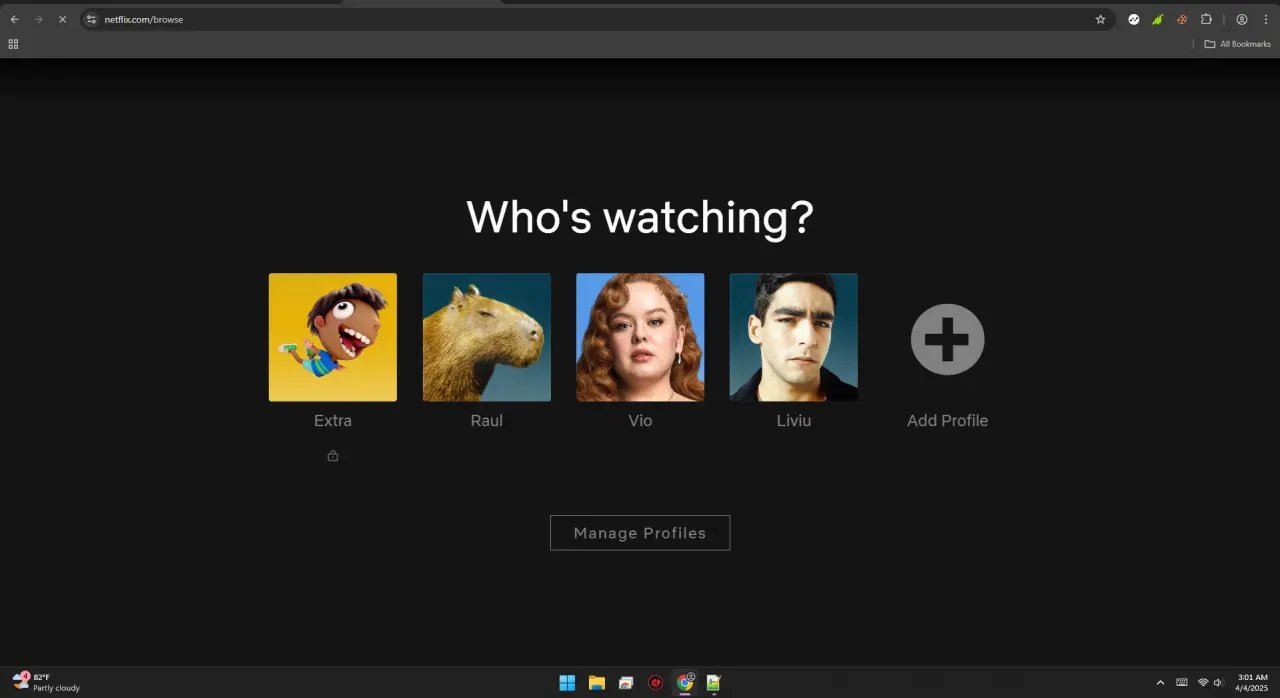This screenshot has height=698, width=1280.
Task: Open the Vio profile avatar
Action: point(640,337)
